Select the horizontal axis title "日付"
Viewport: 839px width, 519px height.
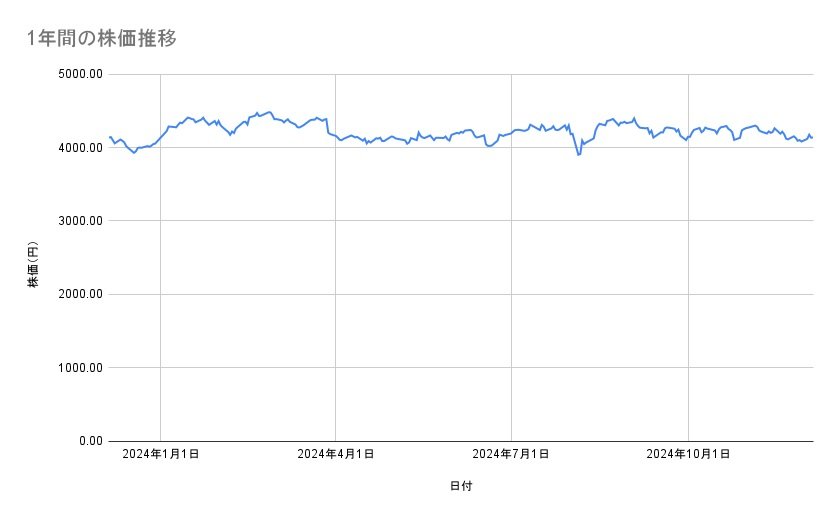(x=461, y=487)
